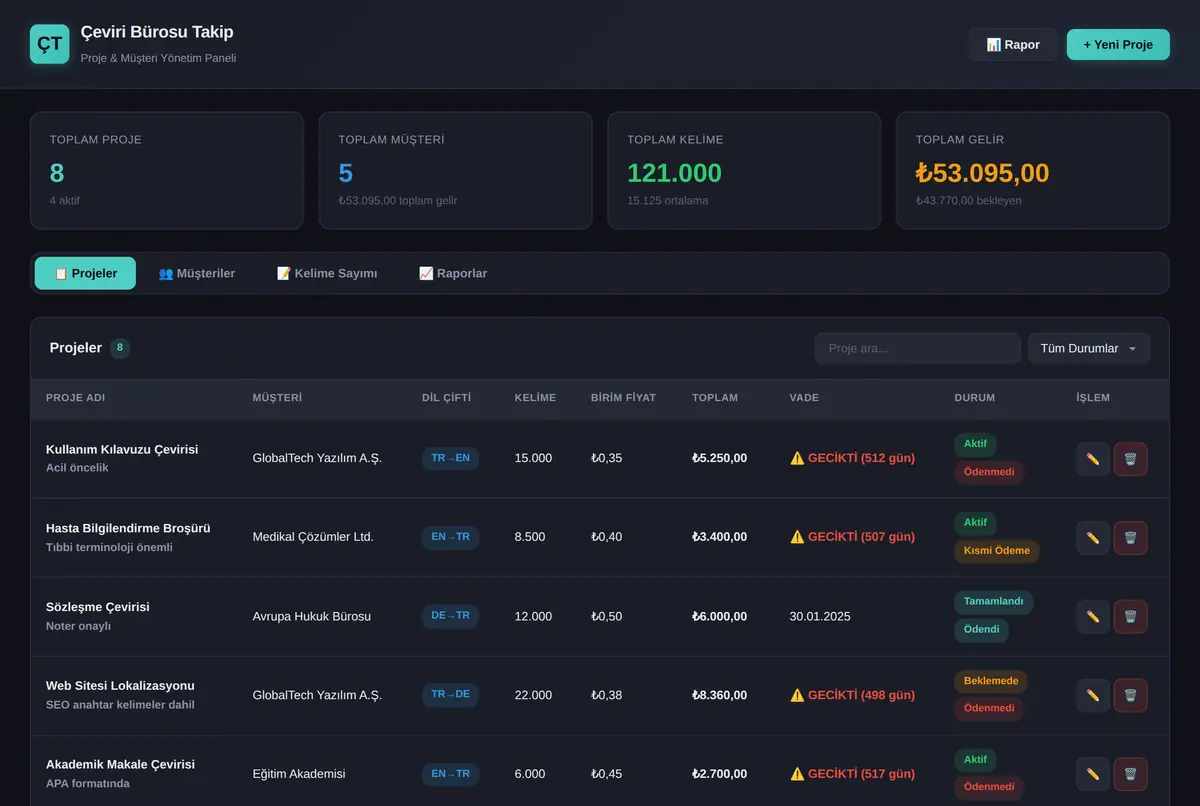Click the Toplam Müşteri stat card

pos(456,171)
